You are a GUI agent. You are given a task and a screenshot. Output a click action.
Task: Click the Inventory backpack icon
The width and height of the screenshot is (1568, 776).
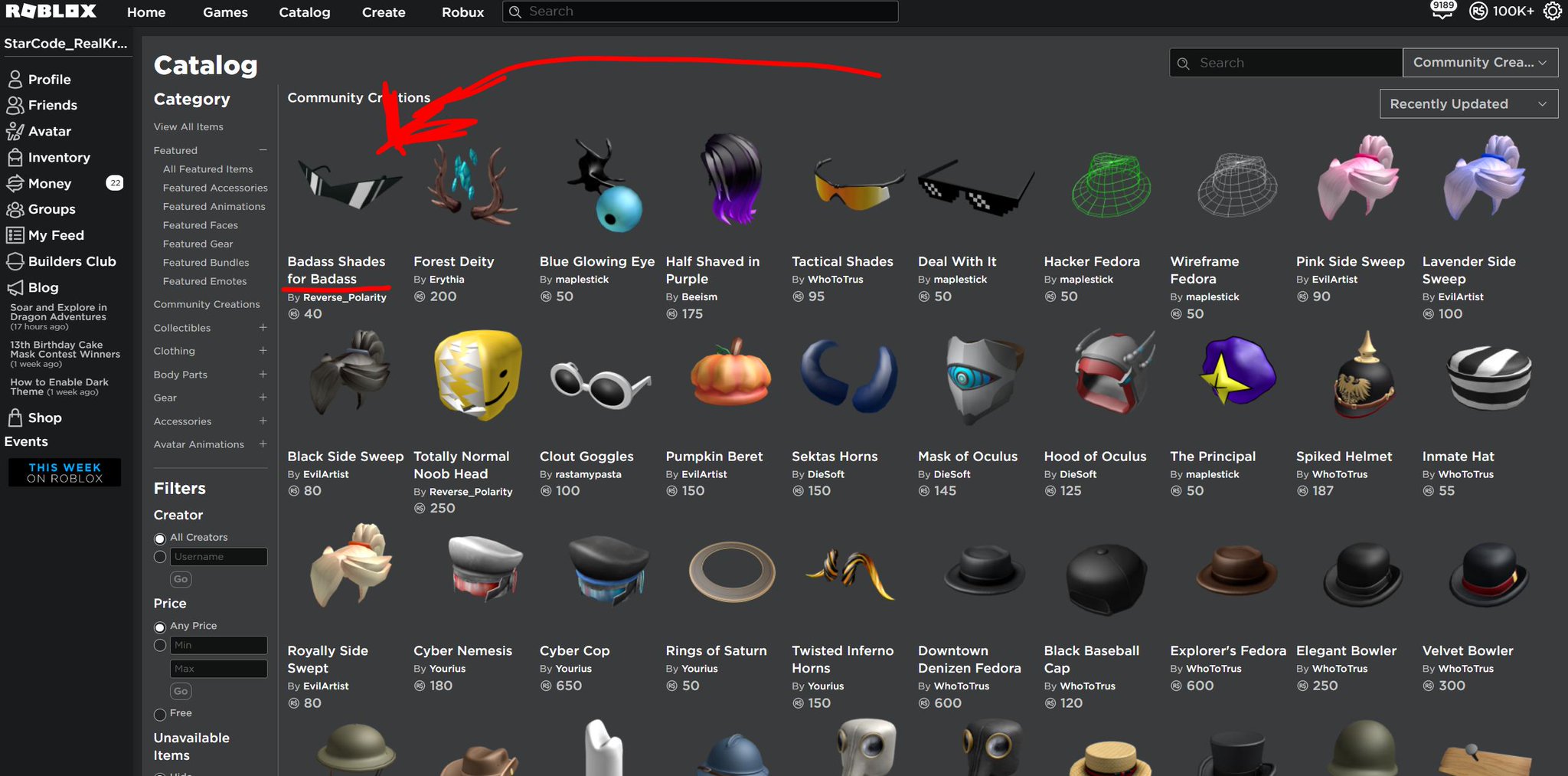15,157
